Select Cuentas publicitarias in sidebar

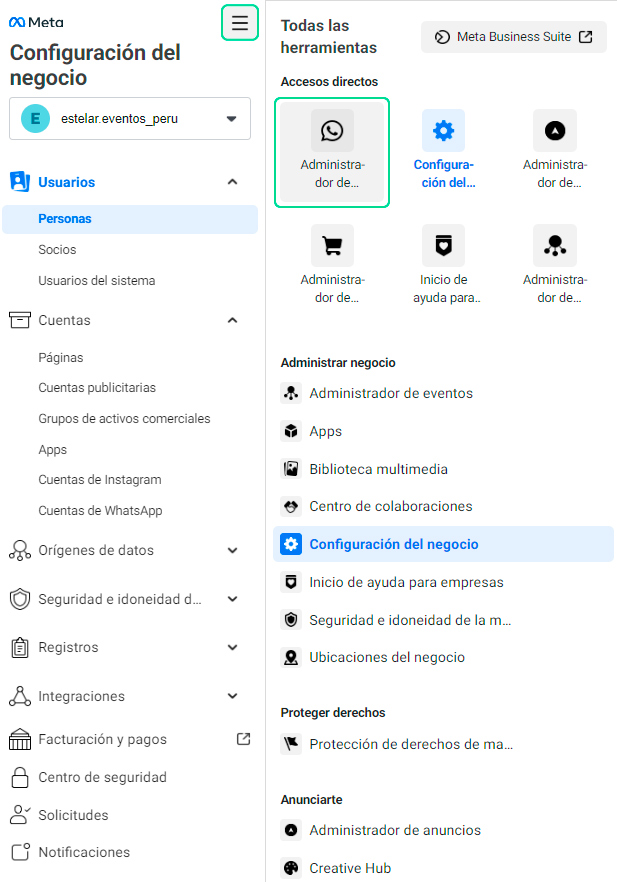point(97,388)
